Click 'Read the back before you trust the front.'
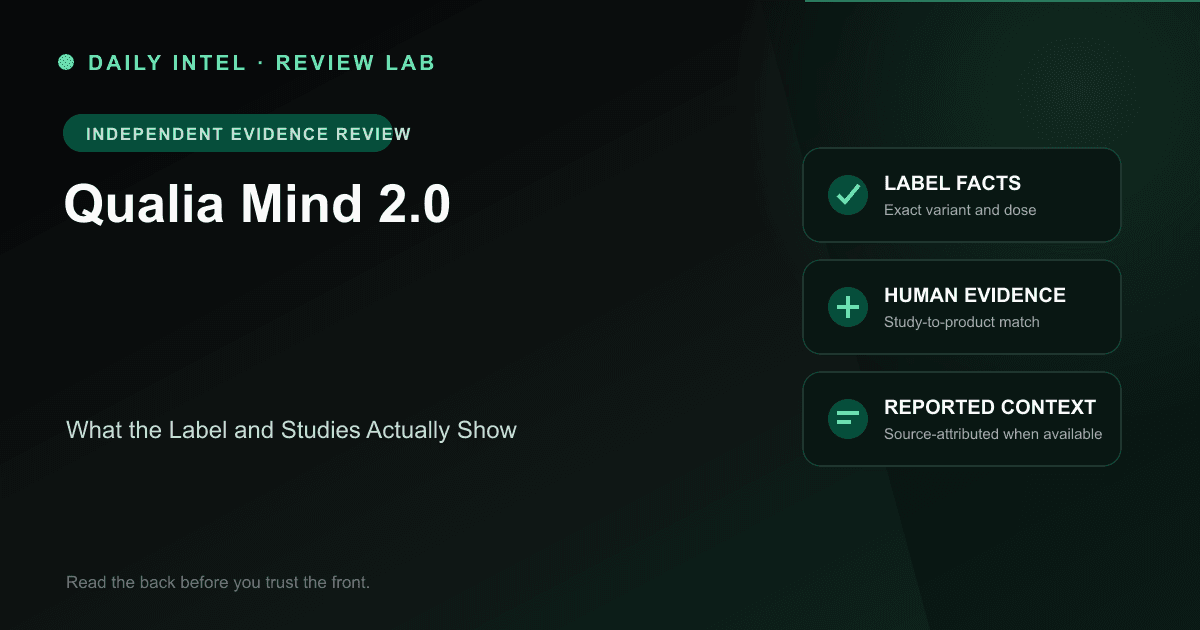 (218, 582)
